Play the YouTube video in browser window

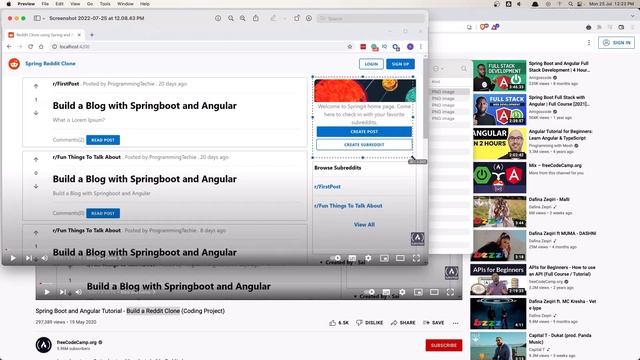click(47, 292)
